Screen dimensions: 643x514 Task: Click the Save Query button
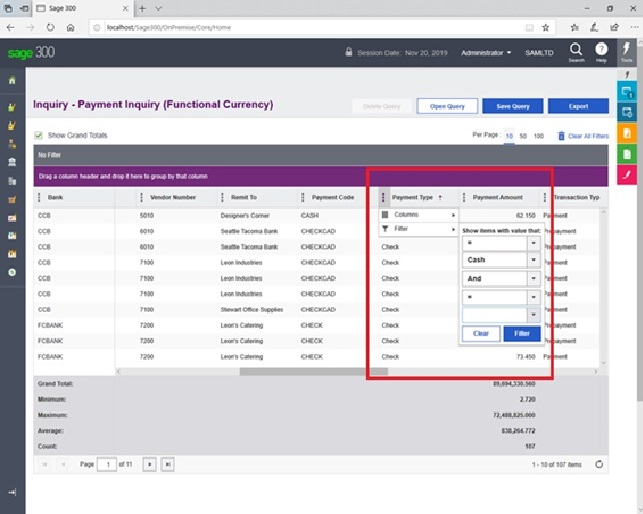pyautogui.click(x=513, y=106)
